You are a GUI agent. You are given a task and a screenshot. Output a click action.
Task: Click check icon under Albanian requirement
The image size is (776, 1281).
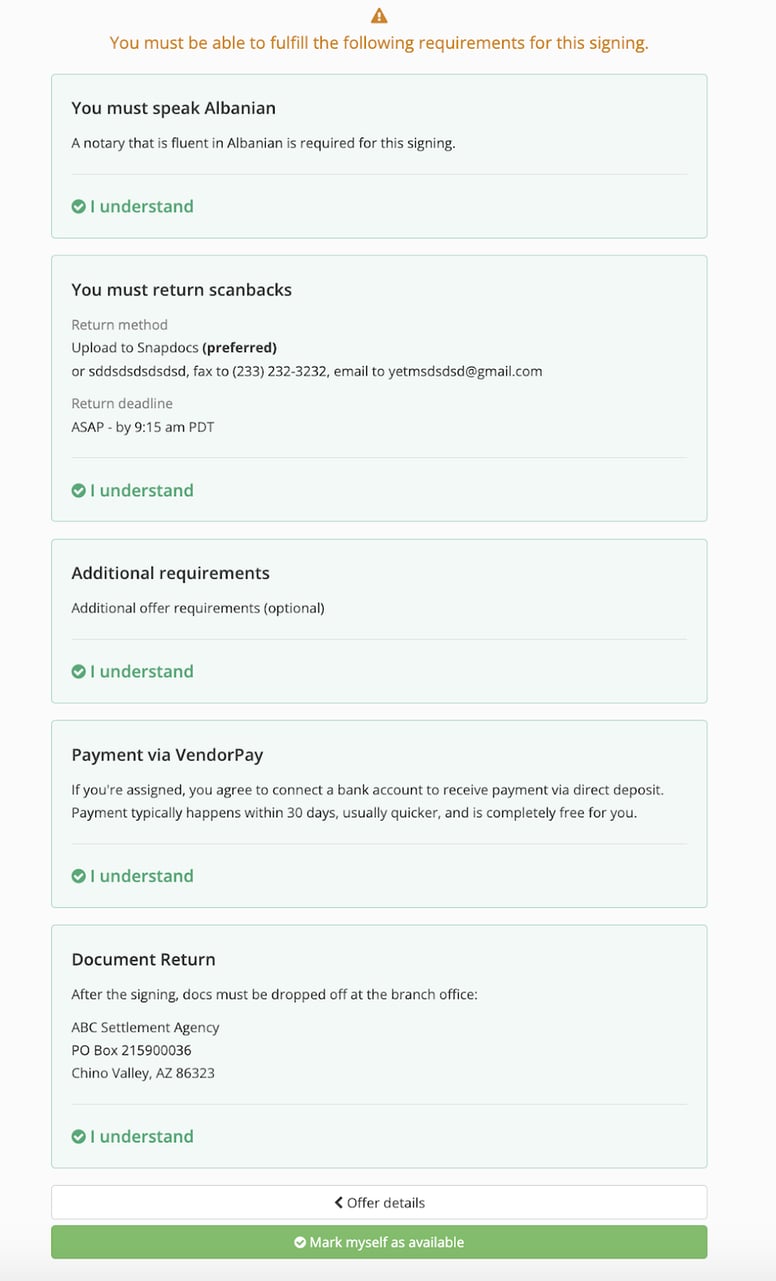78,207
